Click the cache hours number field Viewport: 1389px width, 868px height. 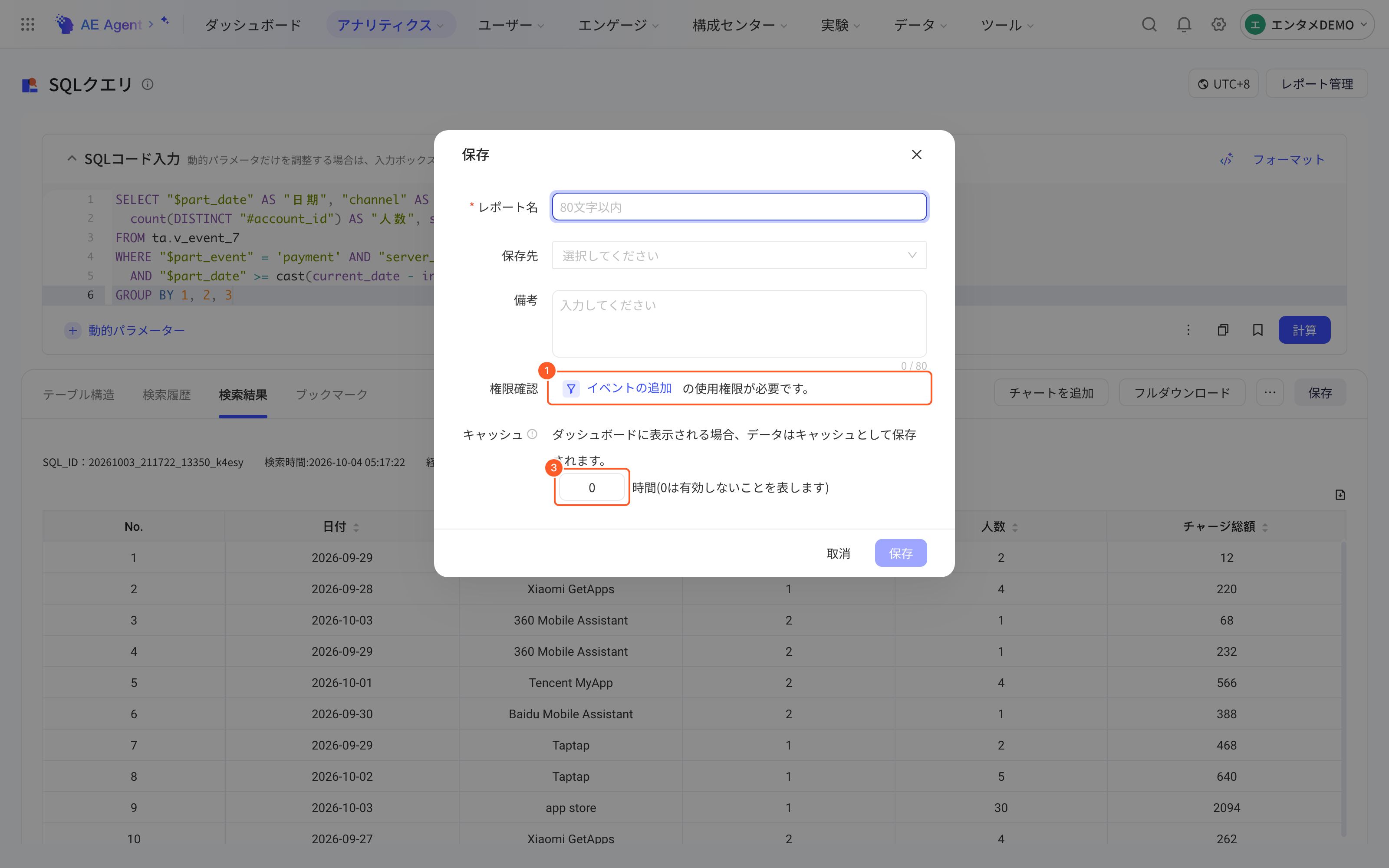tap(592, 487)
